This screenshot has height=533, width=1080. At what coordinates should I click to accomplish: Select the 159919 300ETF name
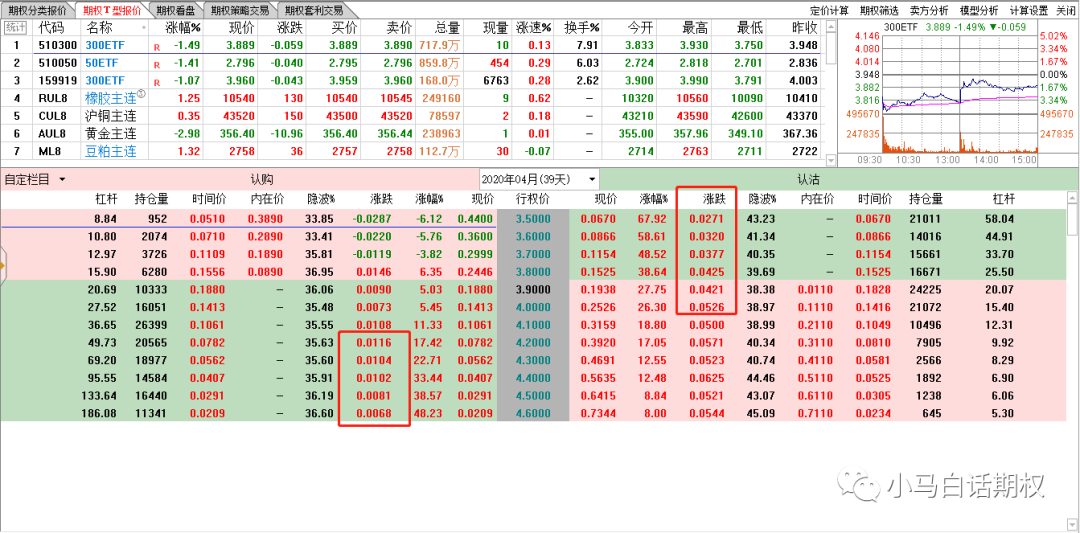coord(105,81)
